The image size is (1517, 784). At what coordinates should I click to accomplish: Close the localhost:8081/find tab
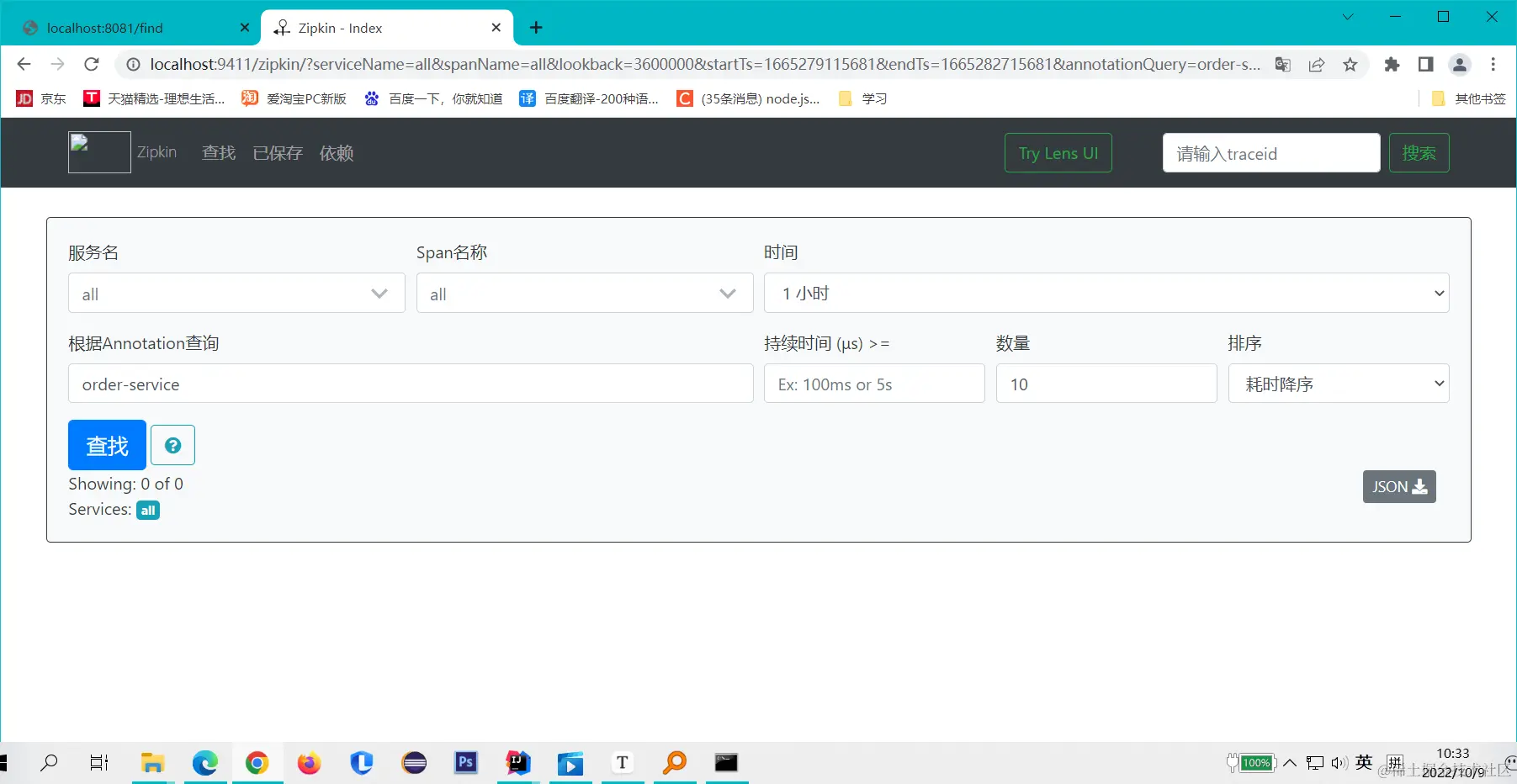click(245, 28)
